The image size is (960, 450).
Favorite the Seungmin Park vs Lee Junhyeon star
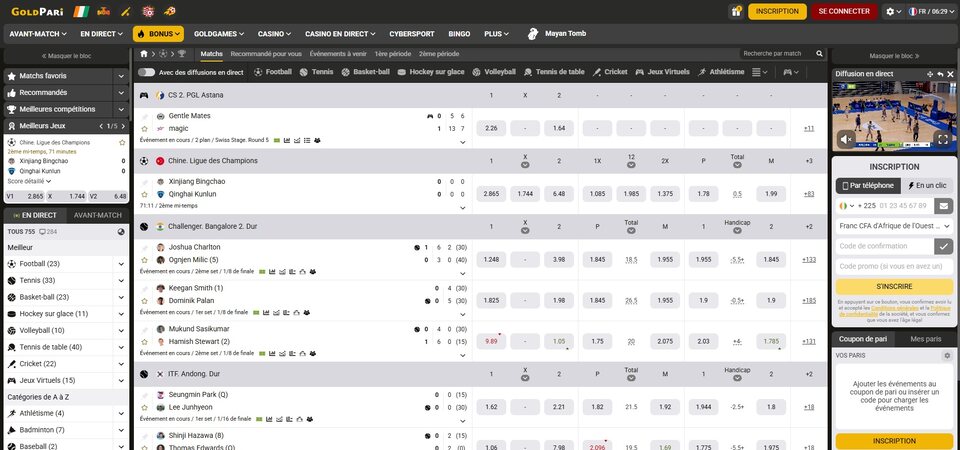[x=144, y=407]
